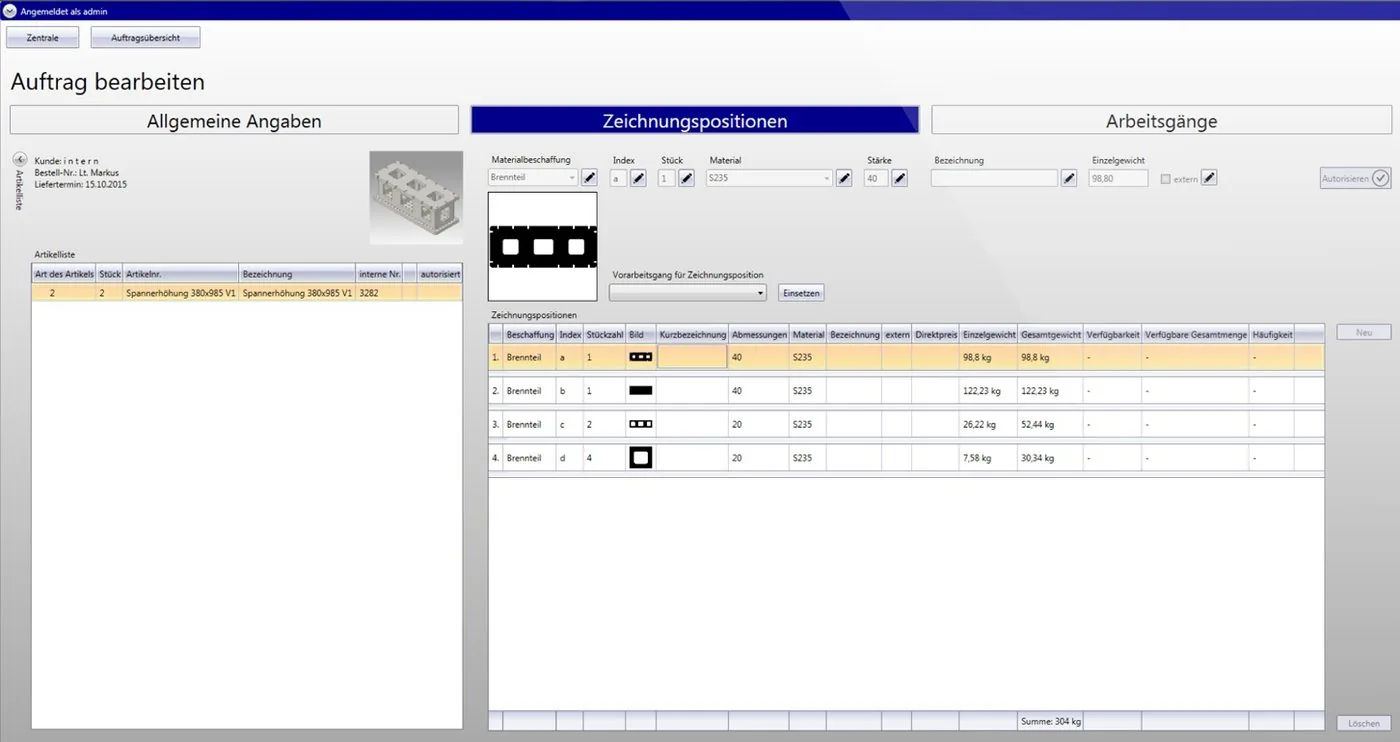Click the 3D part preview thumbnail
The width and height of the screenshot is (1400, 742).
click(x=416, y=198)
